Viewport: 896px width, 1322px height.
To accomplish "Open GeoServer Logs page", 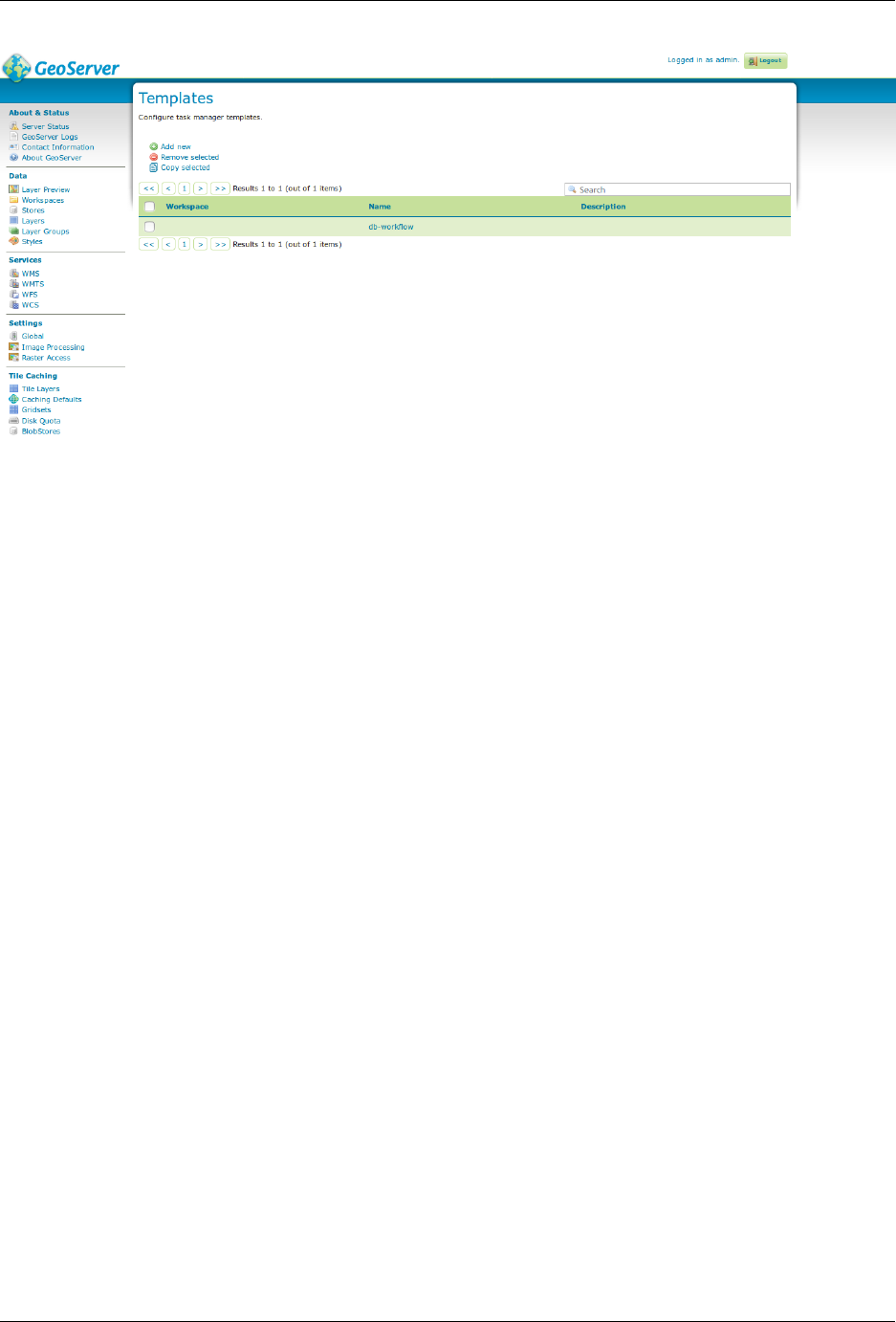I will point(50,137).
